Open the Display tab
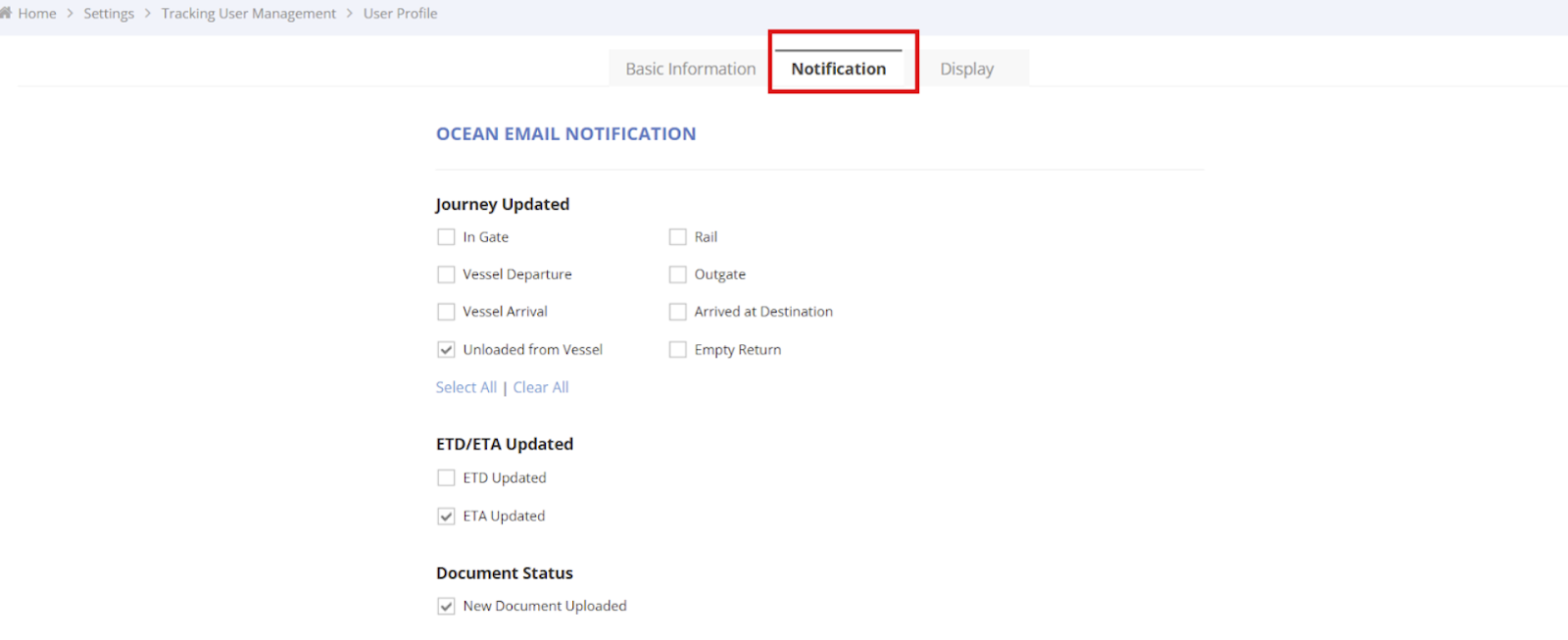 click(x=966, y=69)
